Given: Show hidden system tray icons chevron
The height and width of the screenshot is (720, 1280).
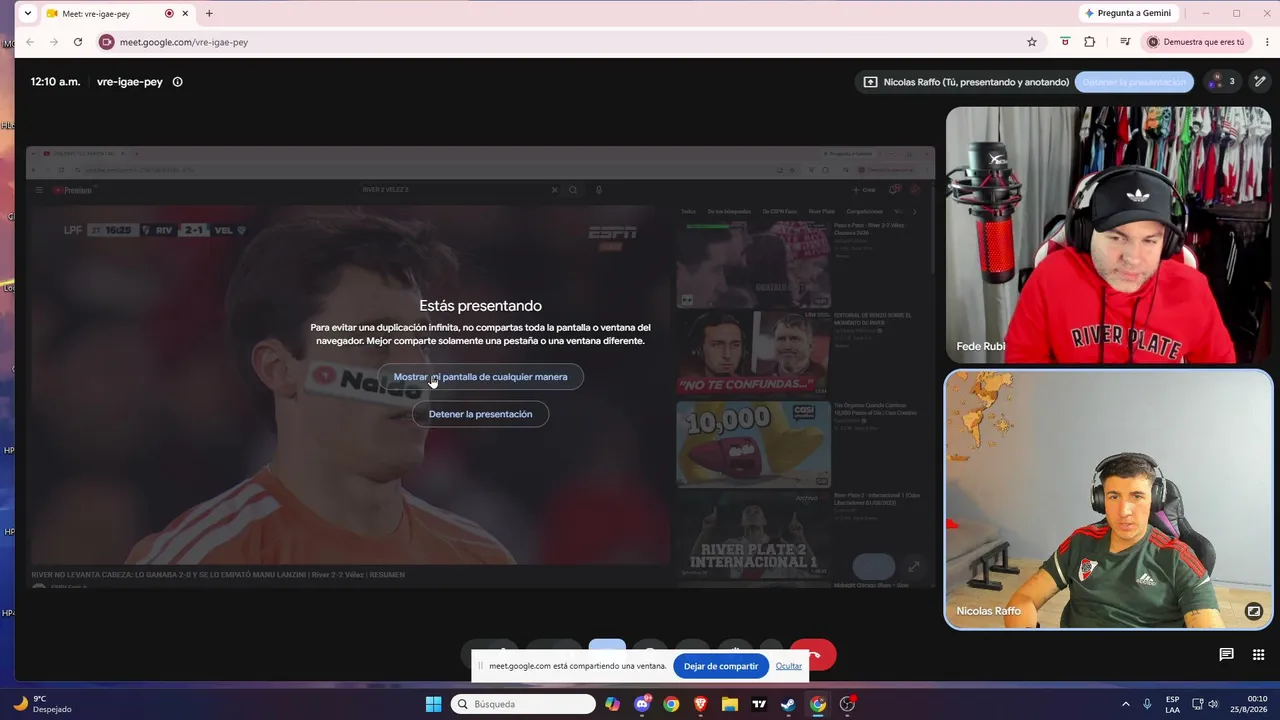Looking at the screenshot, I should [x=1125, y=704].
